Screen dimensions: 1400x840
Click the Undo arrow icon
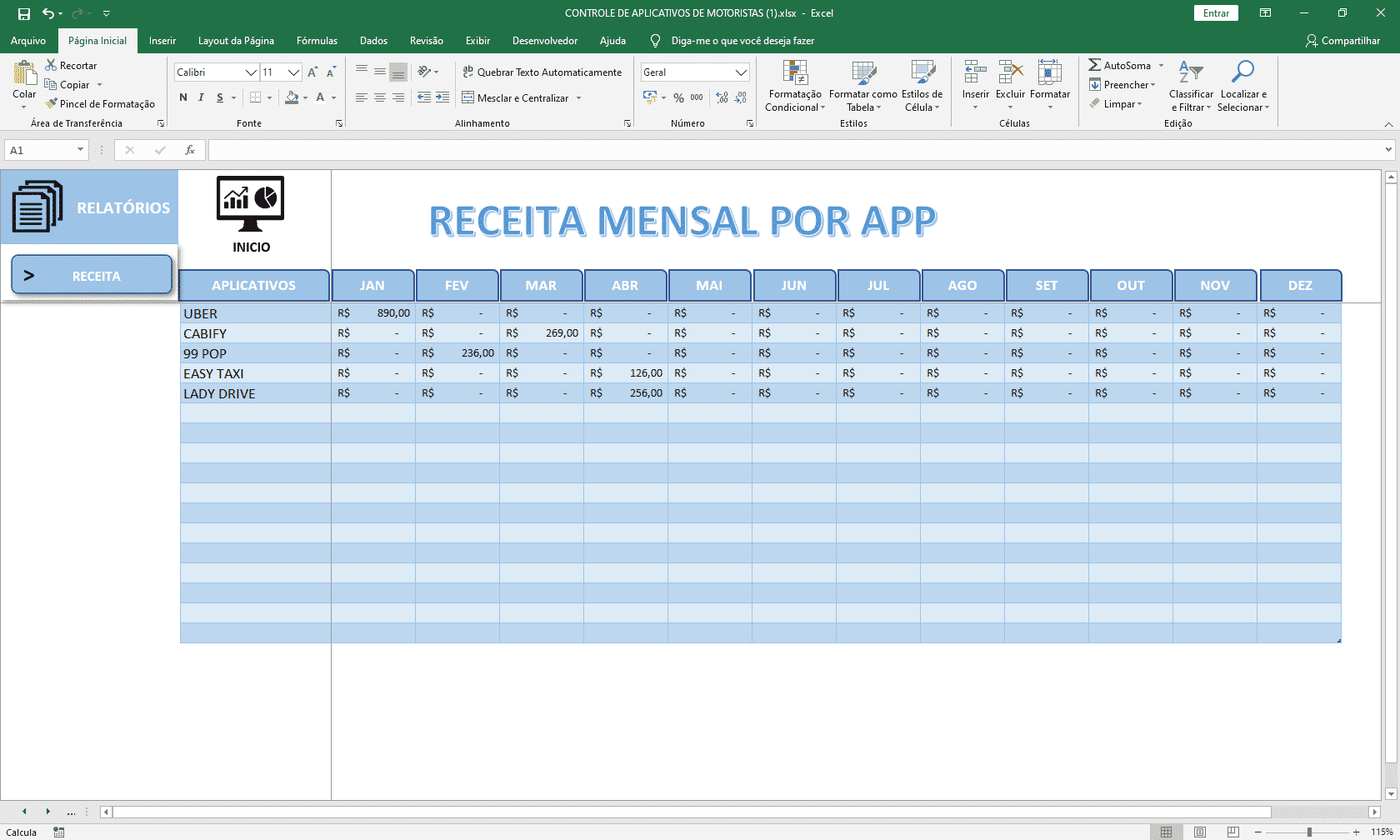pos(48,13)
